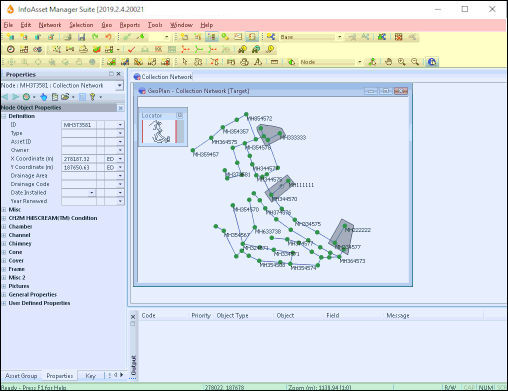This screenshot has width=508, height=391.
Task: Click the X Coordinate value field
Action: pyautogui.click(x=79, y=159)
